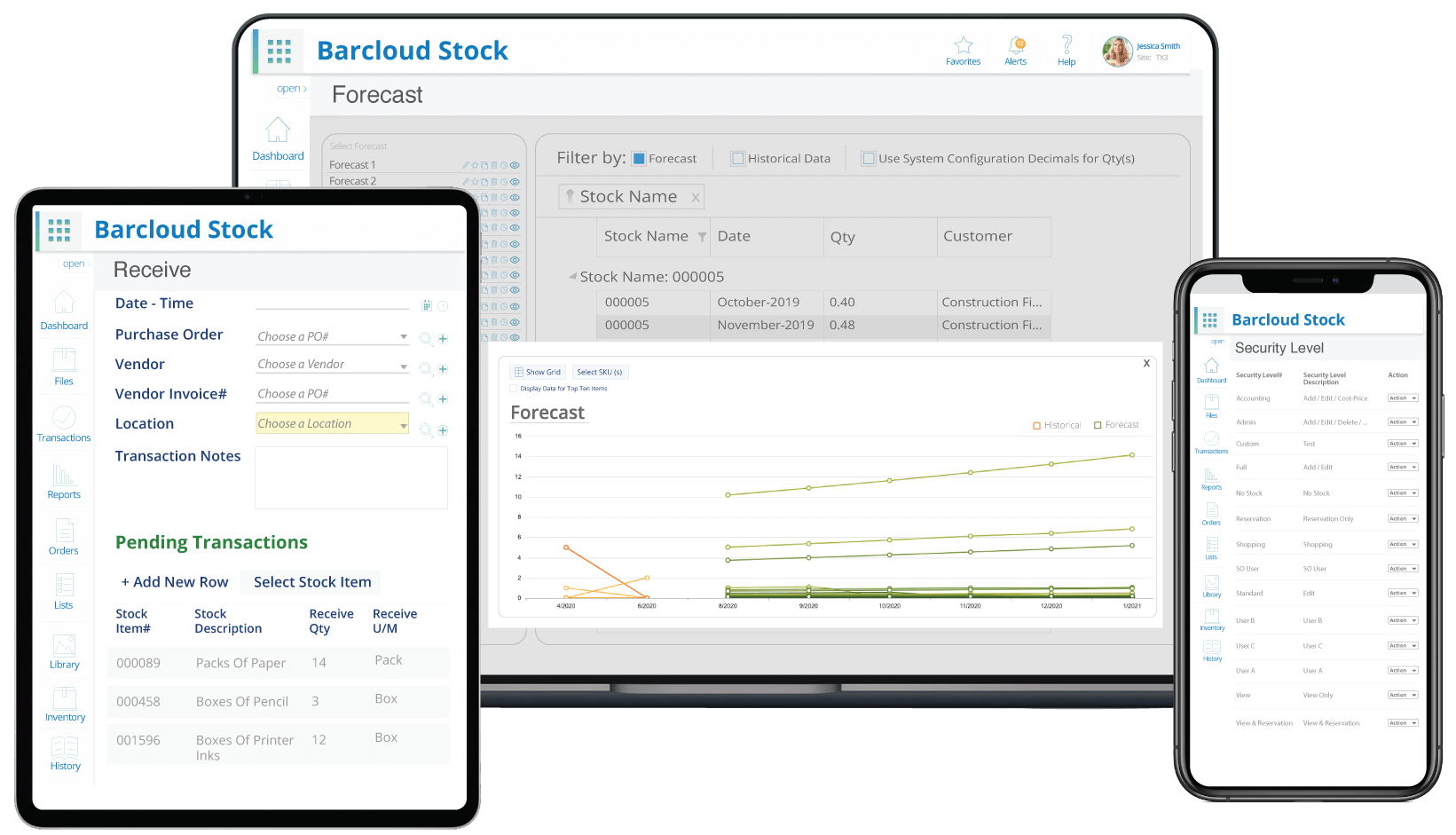Toggle the Forecast filter checkbox
1456x835 pixels.
click(639, 159)
